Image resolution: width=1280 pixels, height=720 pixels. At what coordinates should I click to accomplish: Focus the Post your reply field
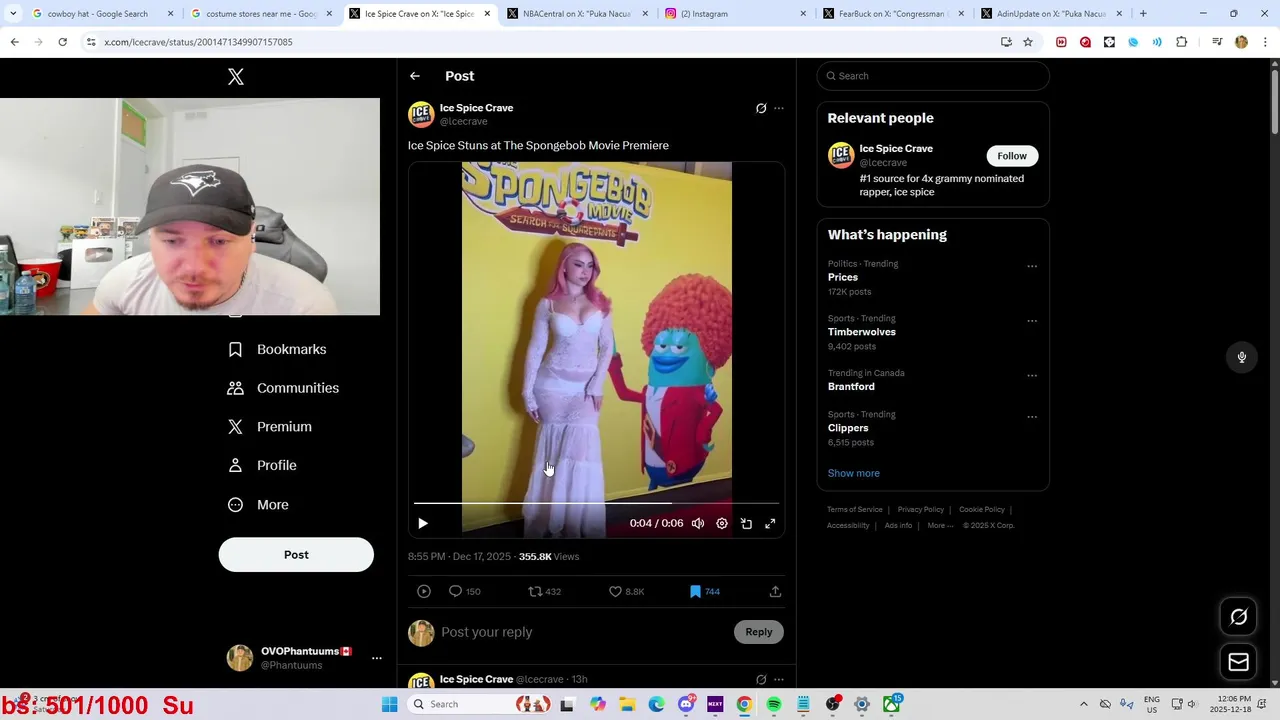tap(583, 632)
